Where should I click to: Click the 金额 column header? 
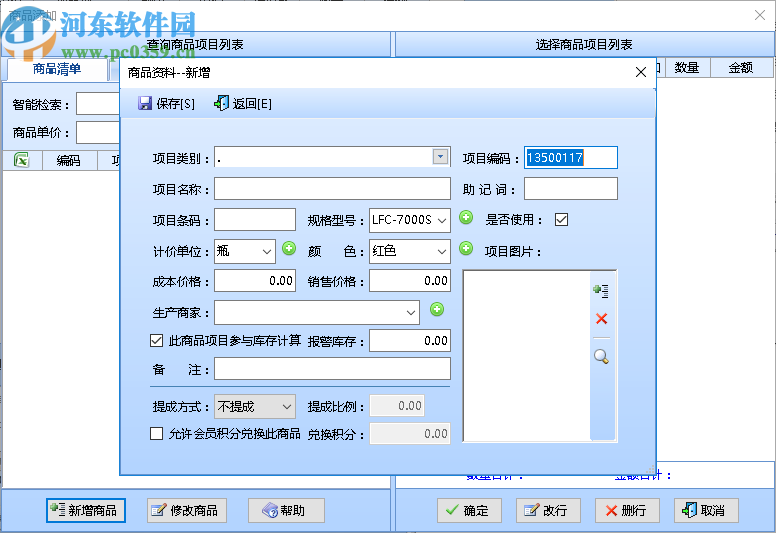(x=741, y=68)
